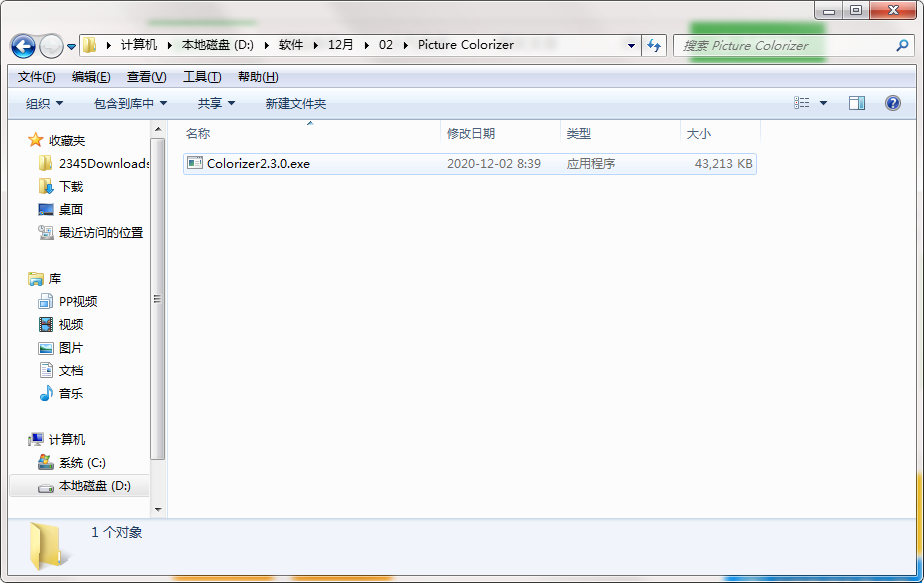The width and height of the screenshot is (924, 583).
Task: Select 12月 in the address breadcrumb
Action: [341, 45]
